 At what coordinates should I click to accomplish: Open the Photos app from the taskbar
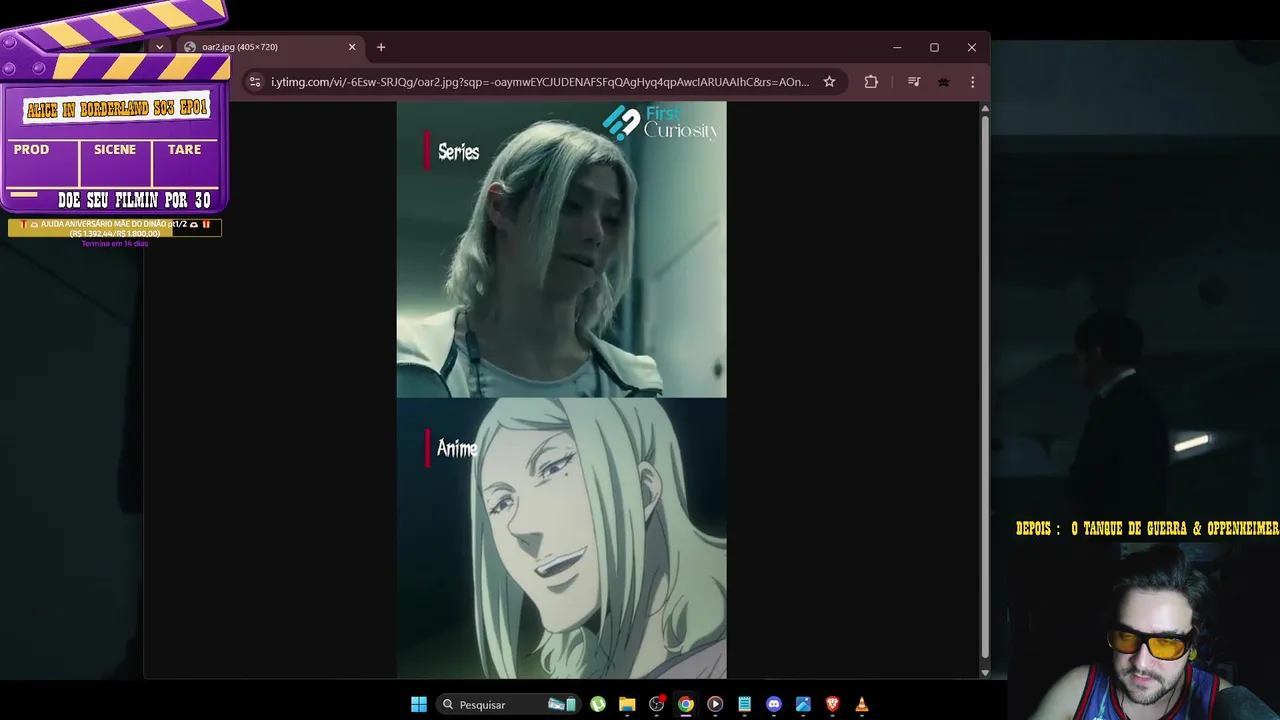(803, 704)
